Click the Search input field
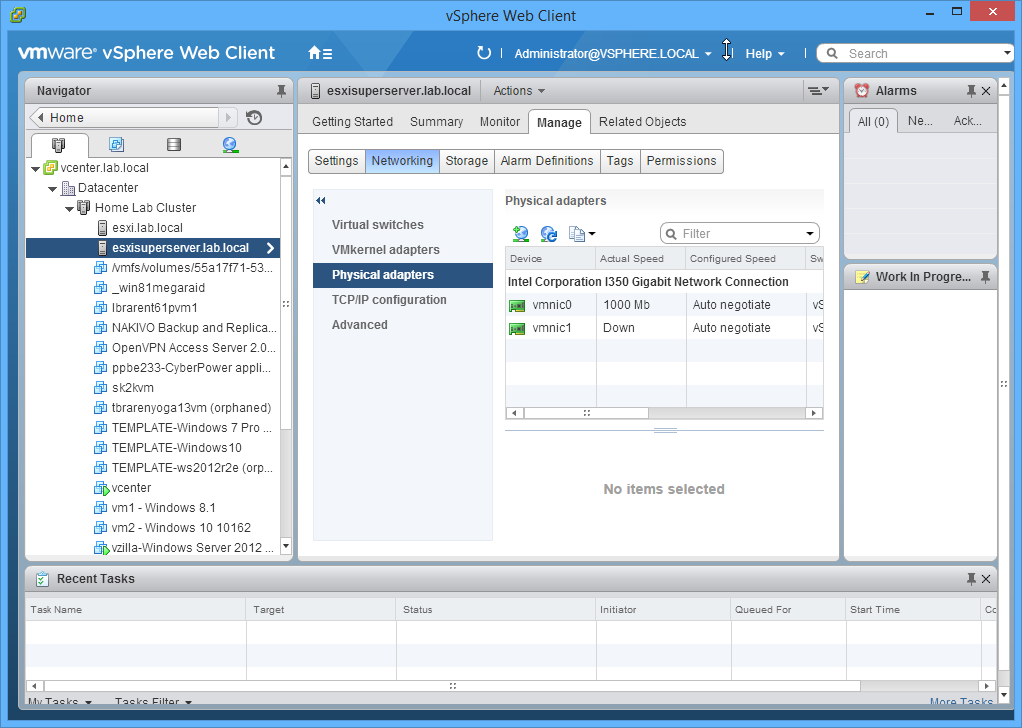1022x728 pixels. (915, 53)
